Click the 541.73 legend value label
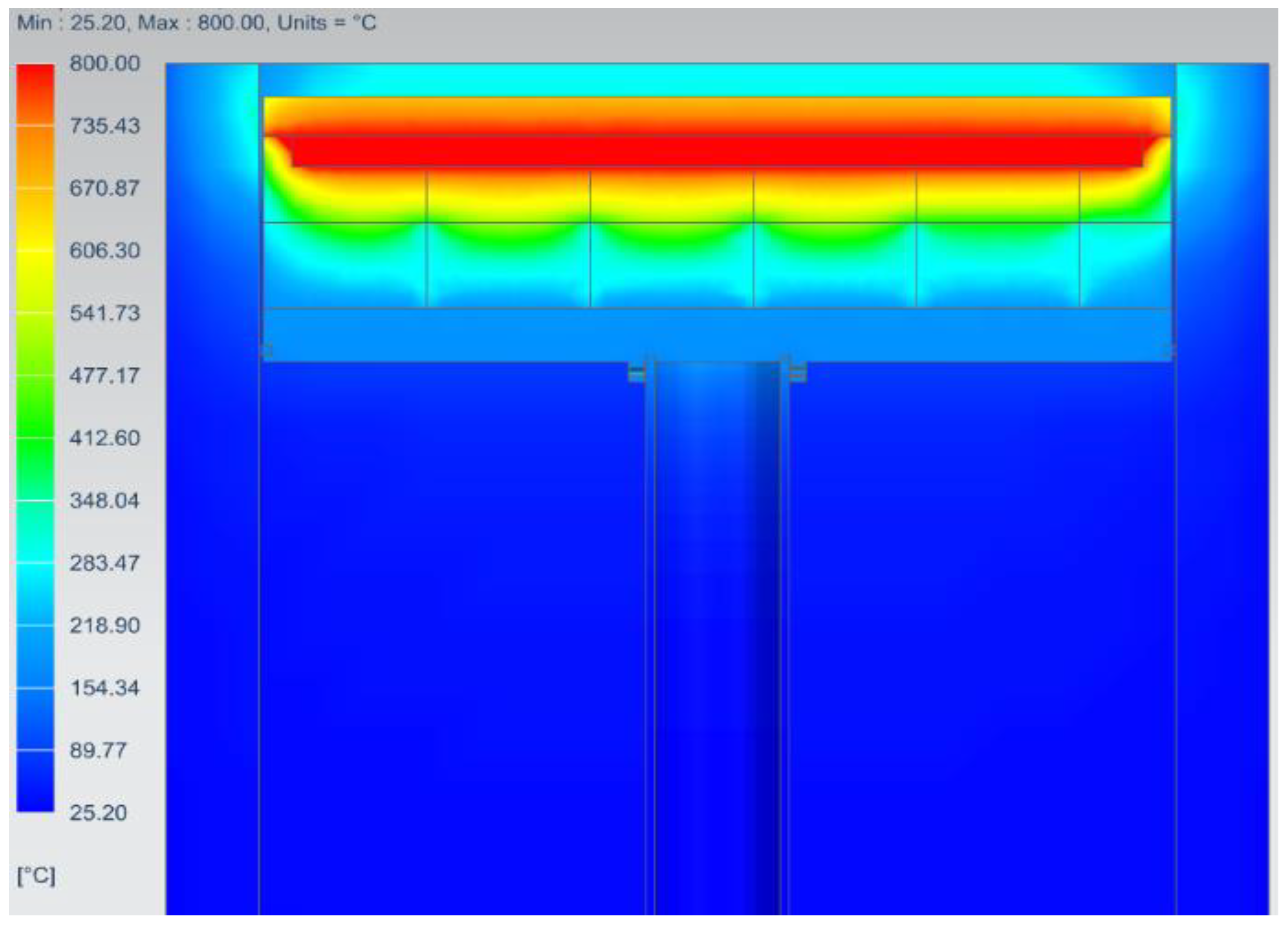Viewport: 1288px width, 925px height. point(105,313)
